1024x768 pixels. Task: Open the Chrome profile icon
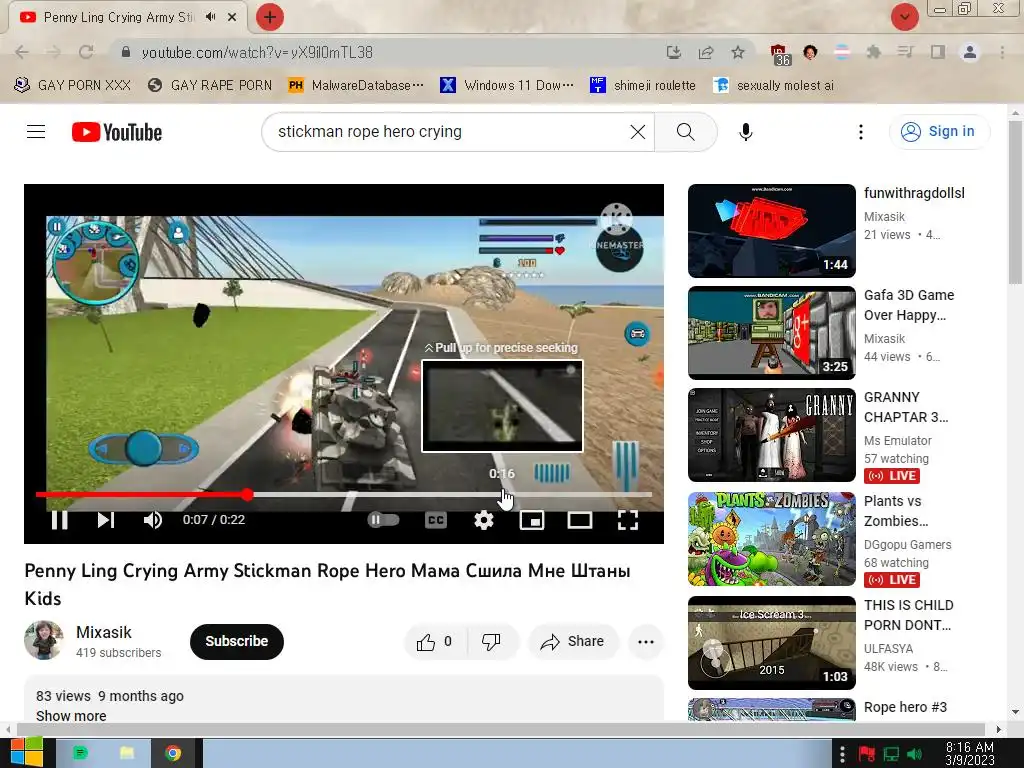[x=970, y=52]
